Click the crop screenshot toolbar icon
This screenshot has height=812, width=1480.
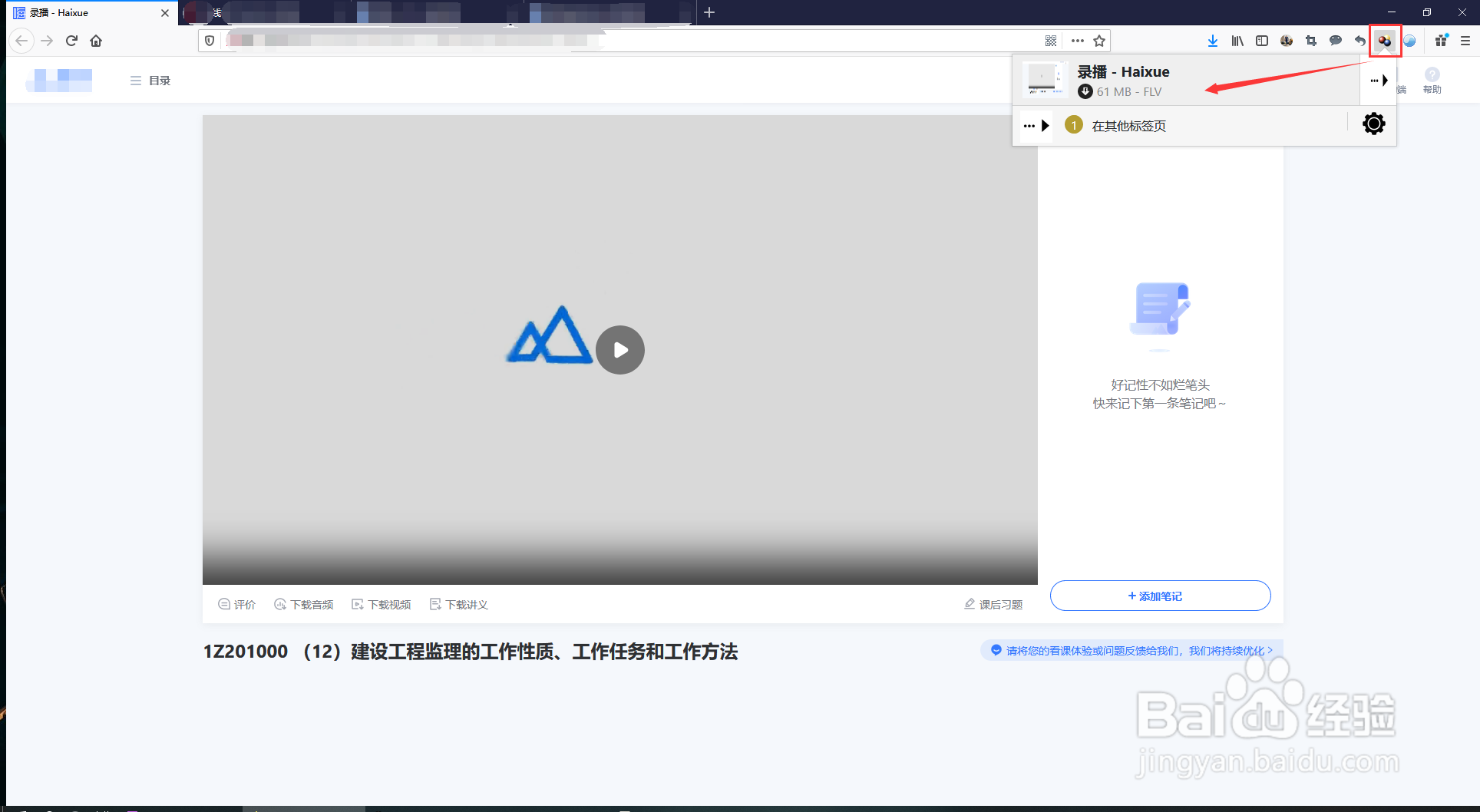[1311, 41]
